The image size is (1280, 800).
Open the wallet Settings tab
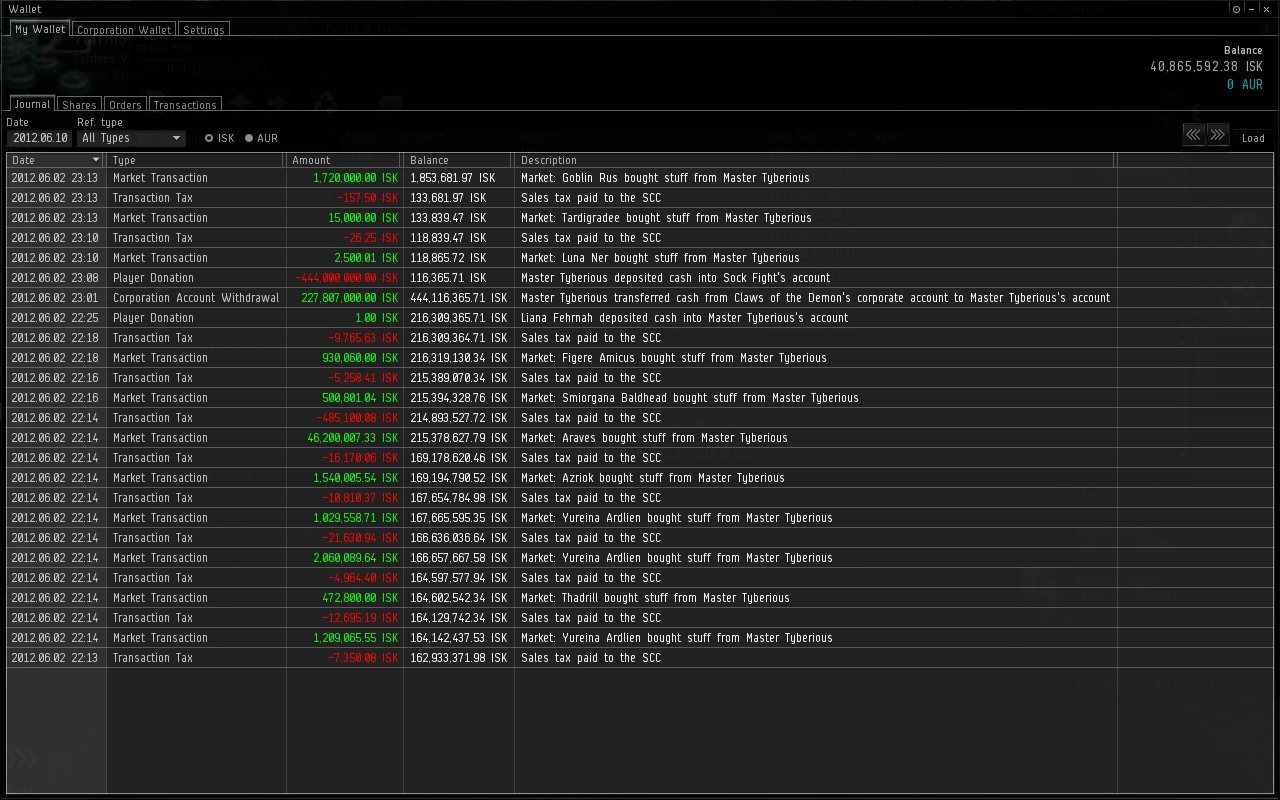click(x=204, y=30)
